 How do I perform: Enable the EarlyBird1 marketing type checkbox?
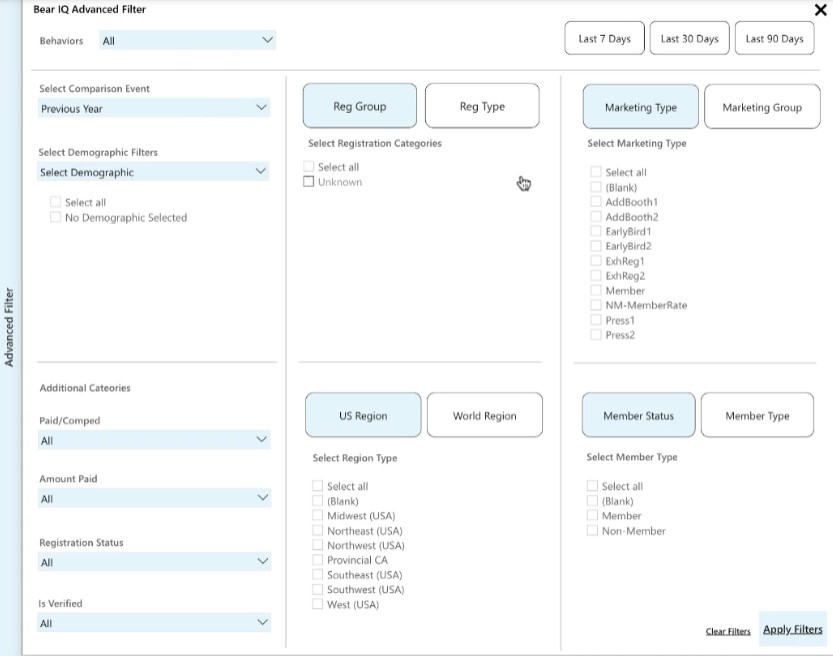596,232
